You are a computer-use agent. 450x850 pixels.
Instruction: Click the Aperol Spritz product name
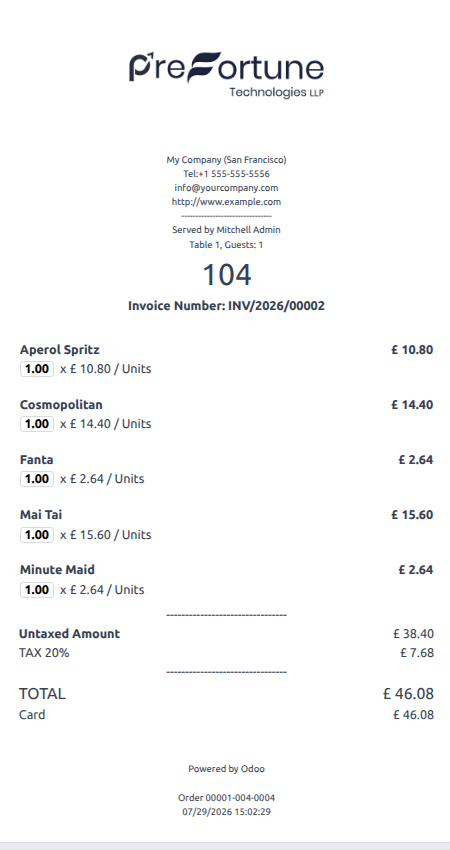(60, 350)
